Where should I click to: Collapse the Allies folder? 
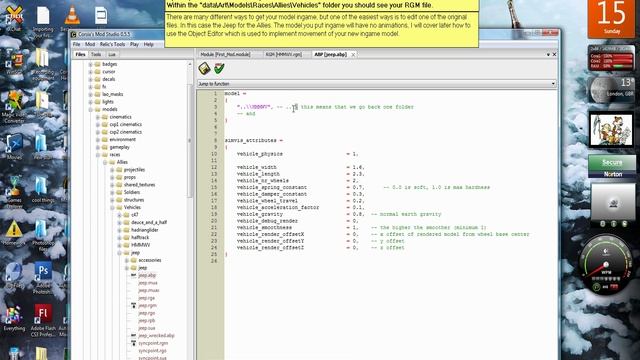[105, 162]
